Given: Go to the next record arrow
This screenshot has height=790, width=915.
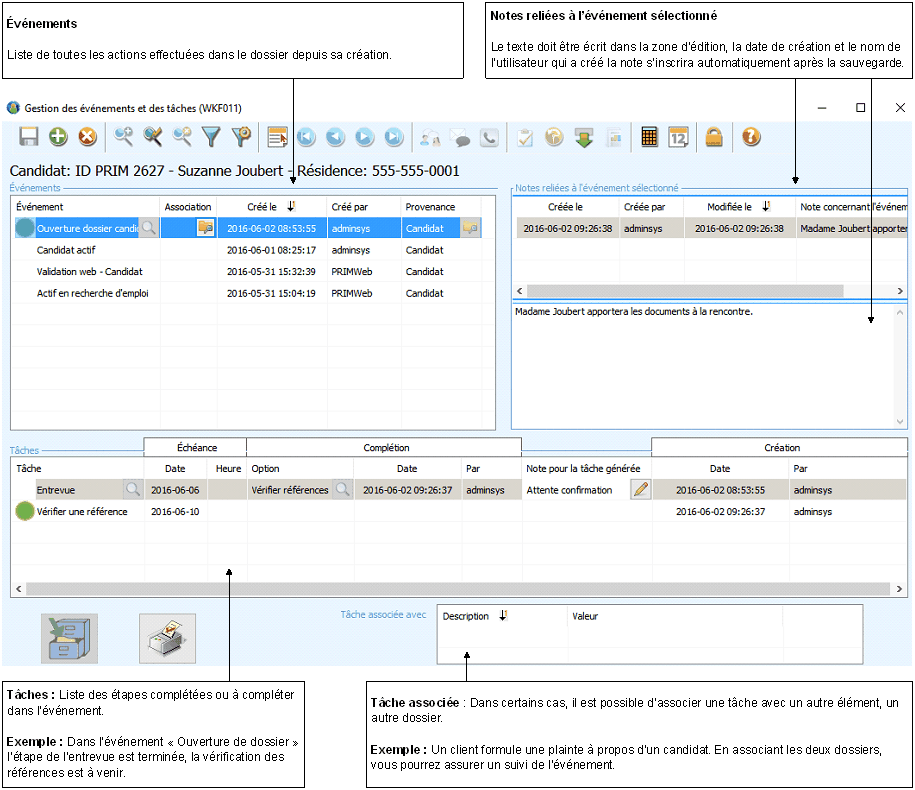Looking at the screenshot, I should point(365,138).
